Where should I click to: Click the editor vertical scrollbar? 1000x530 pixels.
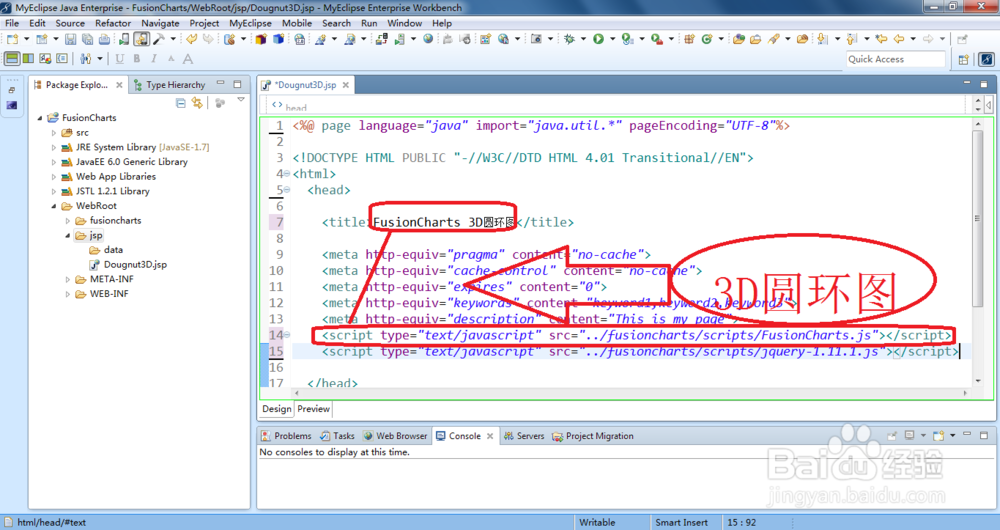tap(980, 220)
